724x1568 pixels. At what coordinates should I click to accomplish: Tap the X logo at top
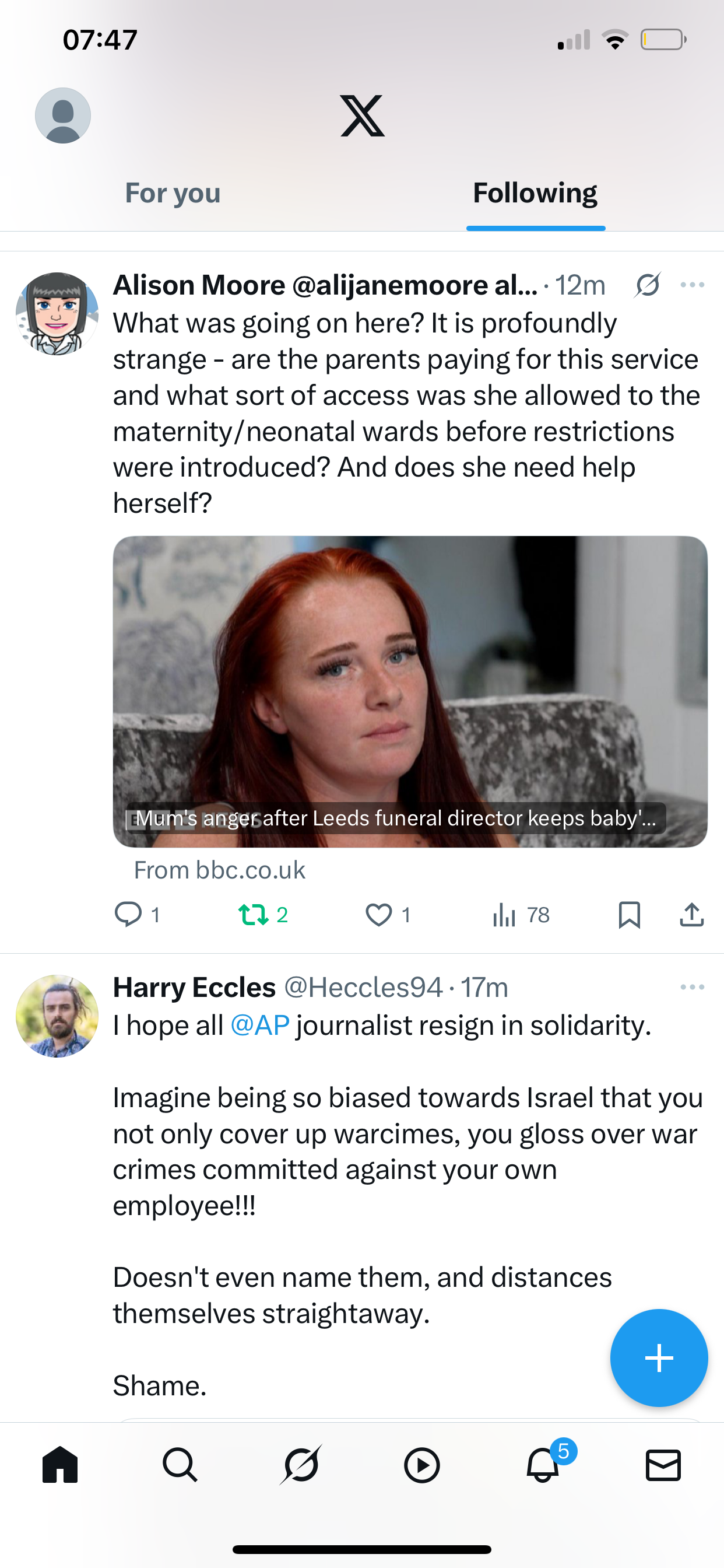(362, 116)
